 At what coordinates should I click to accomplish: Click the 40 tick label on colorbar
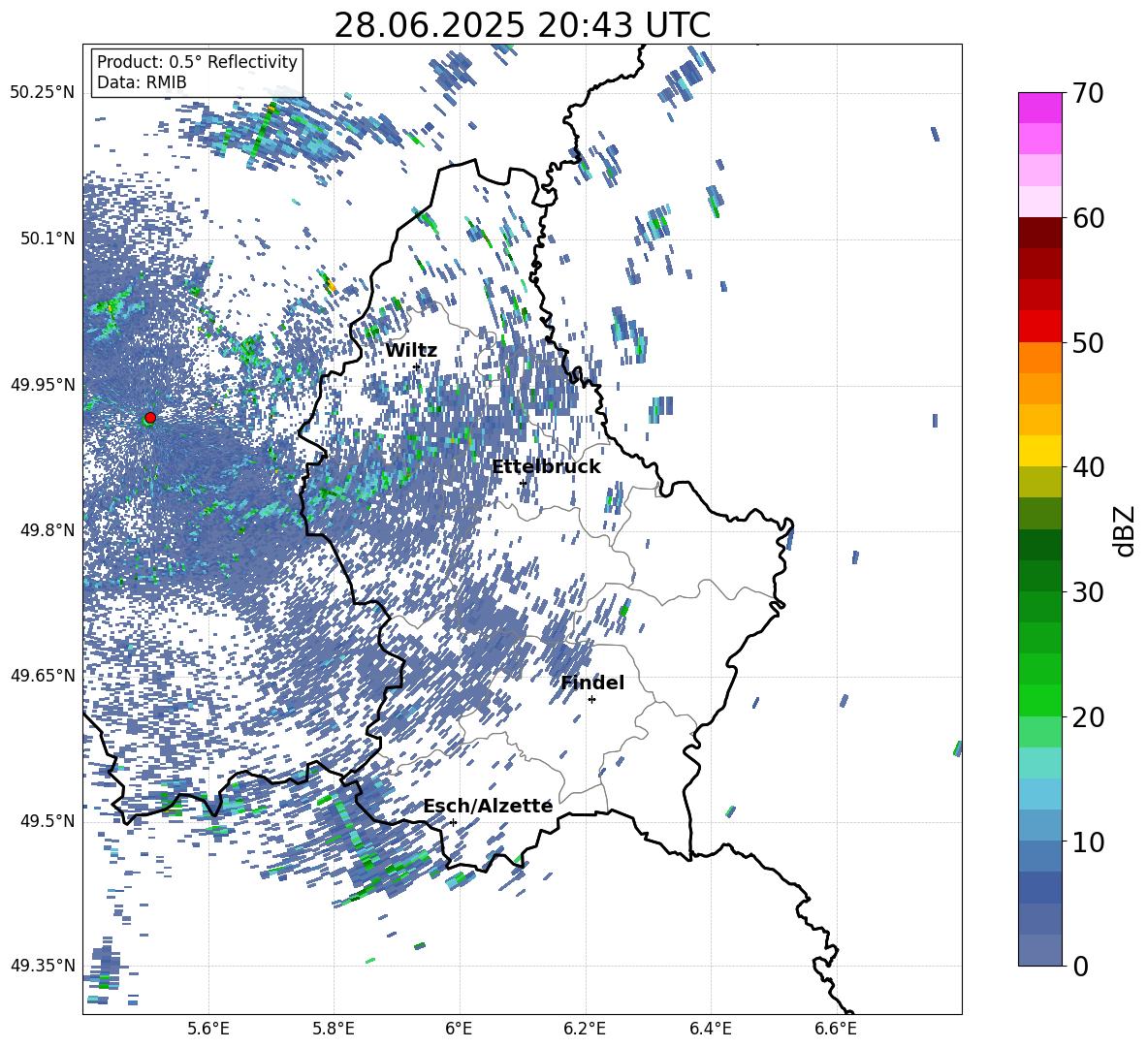point(1088,467)
